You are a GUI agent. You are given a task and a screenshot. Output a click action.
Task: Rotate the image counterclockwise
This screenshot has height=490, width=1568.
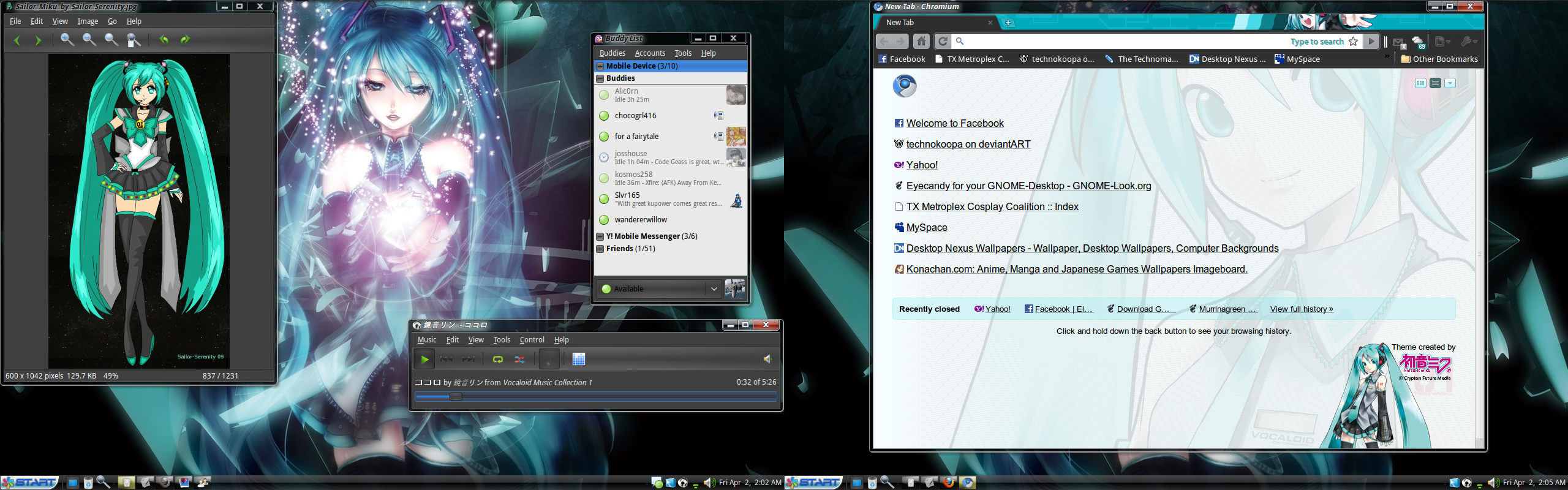click(164, 40)
